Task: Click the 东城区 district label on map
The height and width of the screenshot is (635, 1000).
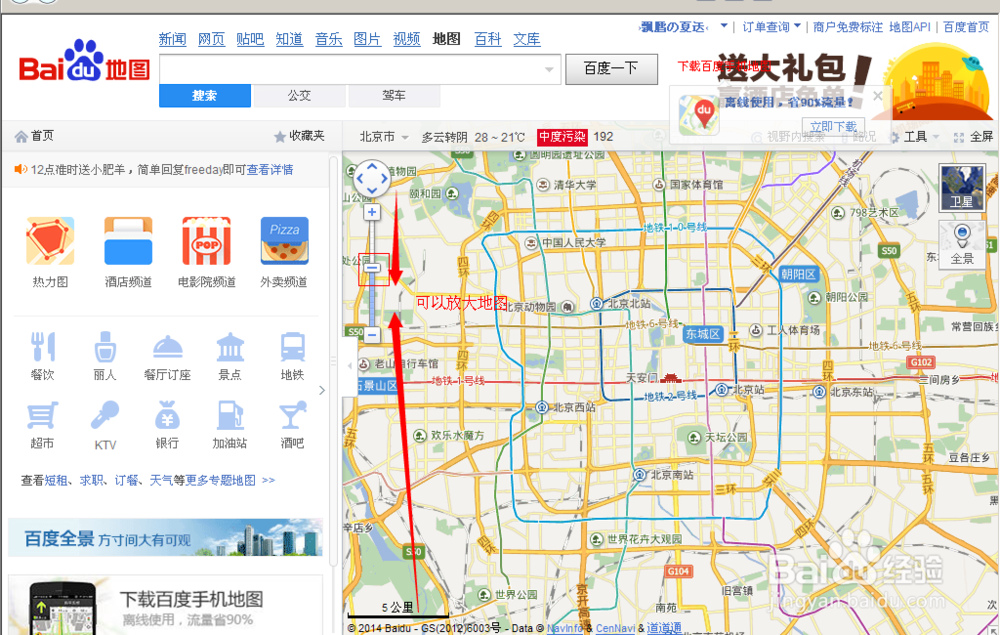Action: [702, 333]
